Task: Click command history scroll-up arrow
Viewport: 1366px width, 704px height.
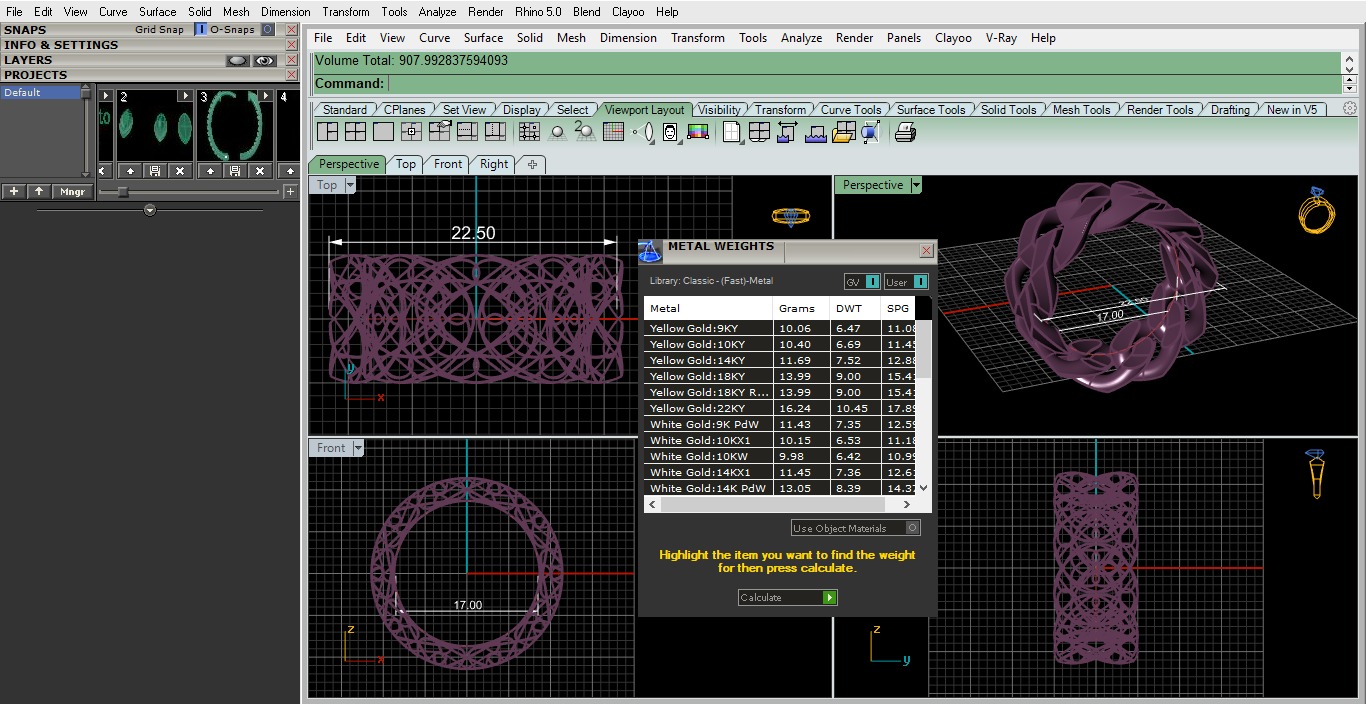Action: pyautogui.click(x=1350, y=61)
